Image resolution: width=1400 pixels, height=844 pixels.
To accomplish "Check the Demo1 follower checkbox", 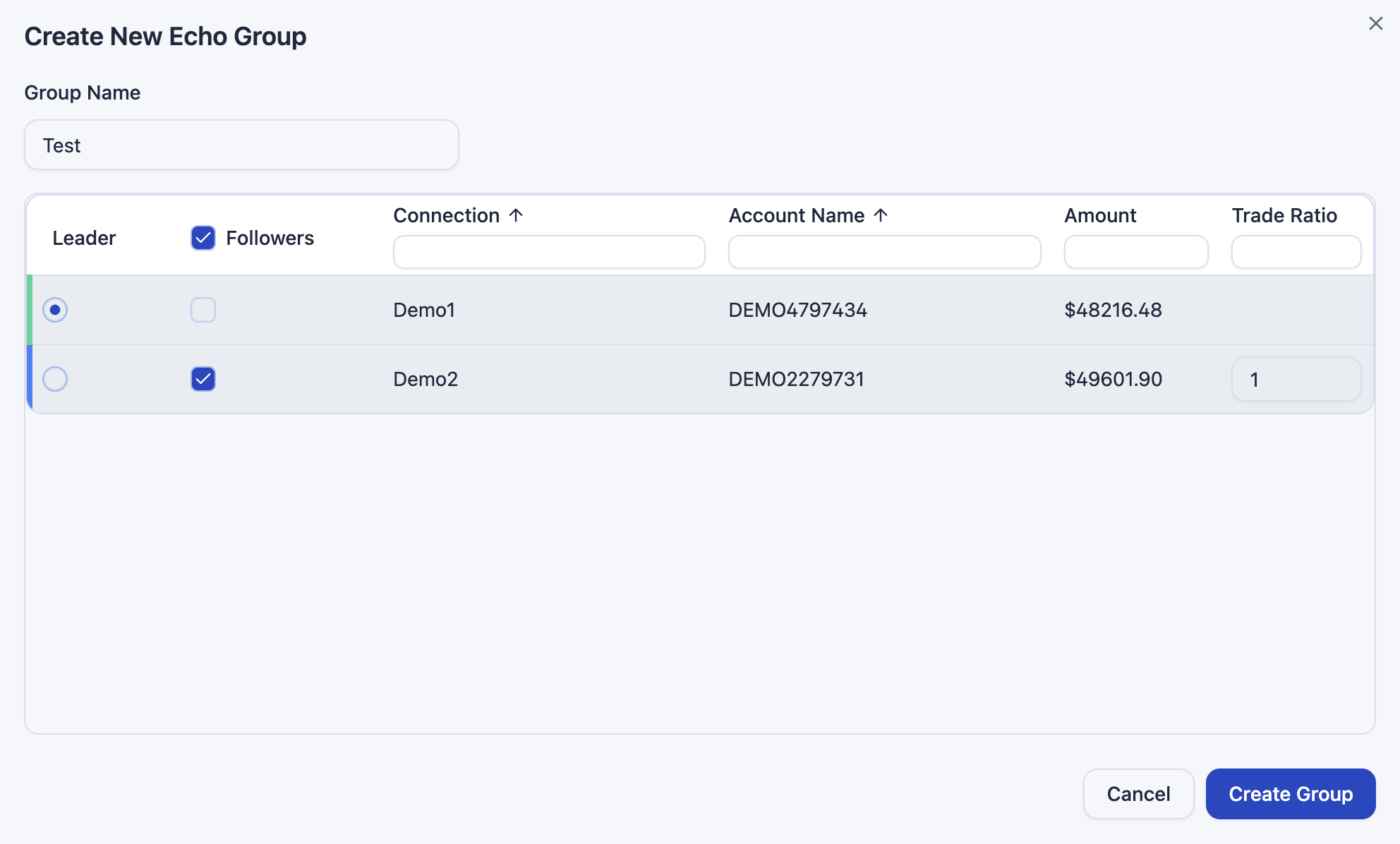I will pos(203,310).
